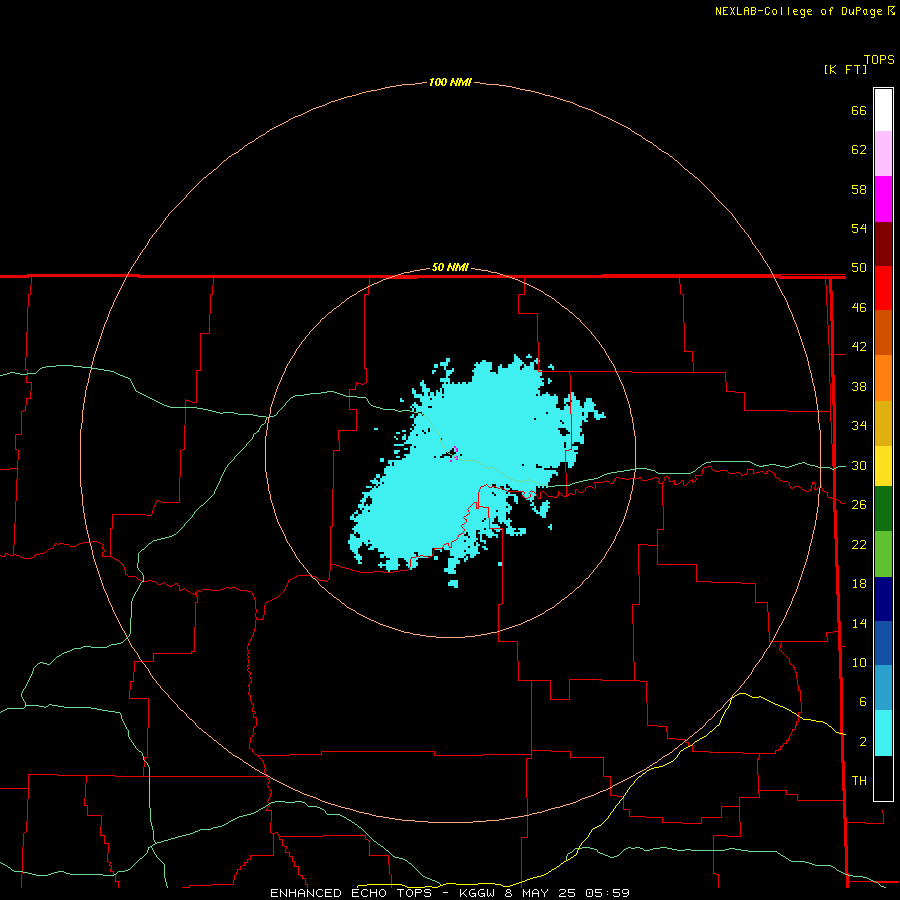The width and height of the screenshot is (900, 900).
Task: Click the "TOPS" legend title
Action: click(879, 59)
